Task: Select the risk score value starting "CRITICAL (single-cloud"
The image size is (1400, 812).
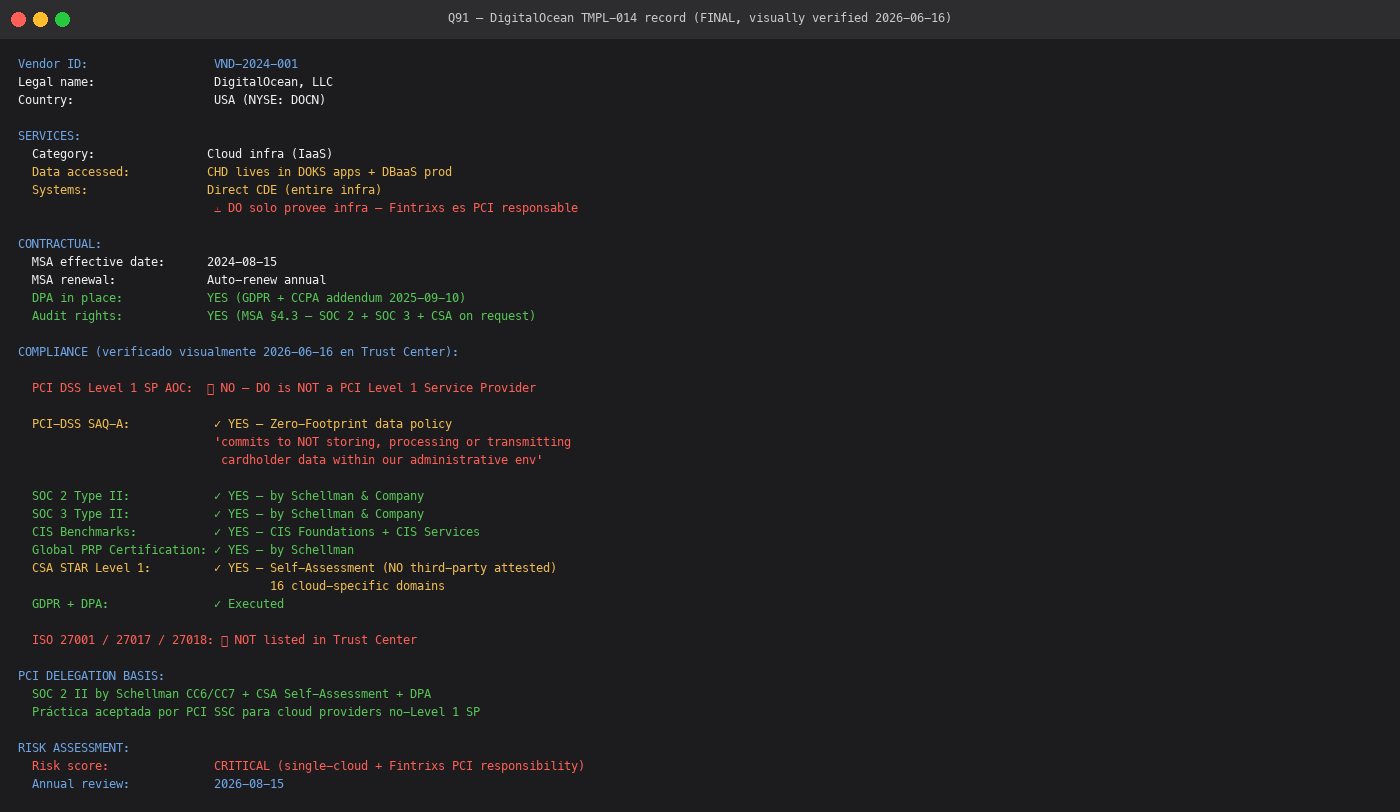Action: (399, 766)
